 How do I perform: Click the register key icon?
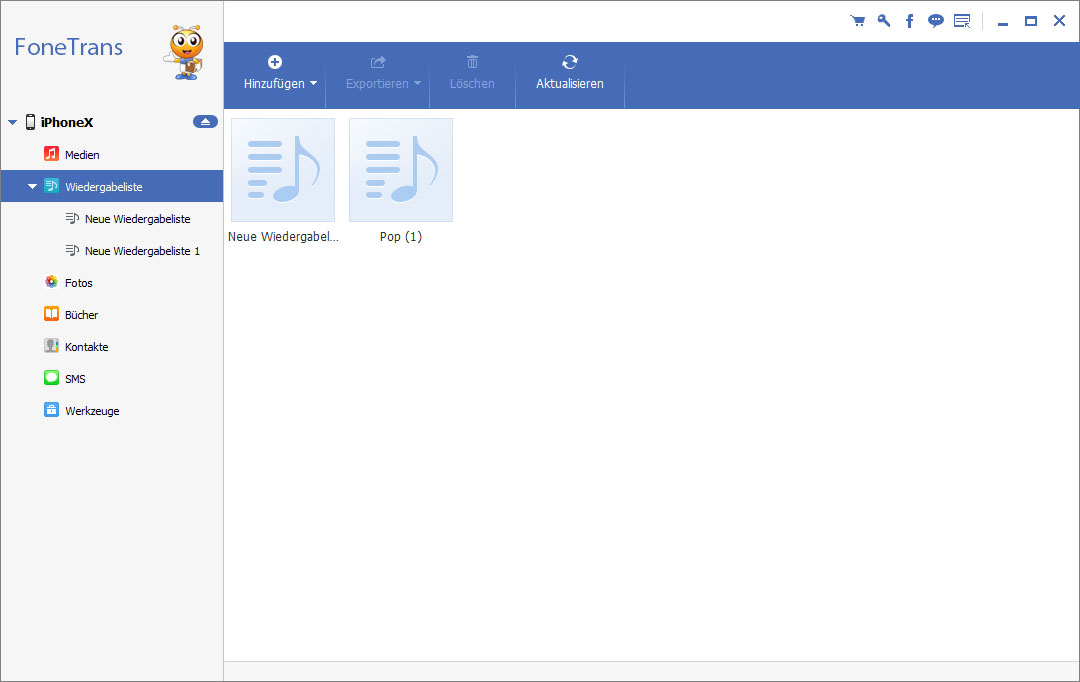pos(884,21)
